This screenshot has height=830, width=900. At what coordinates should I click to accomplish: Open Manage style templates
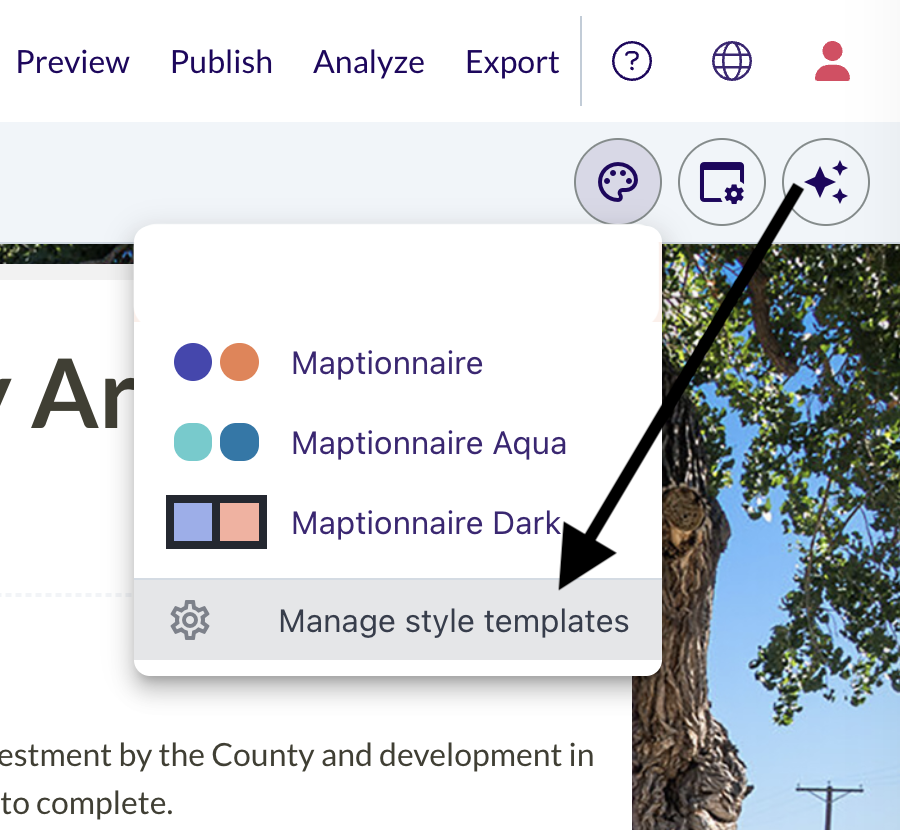[397, 620]
